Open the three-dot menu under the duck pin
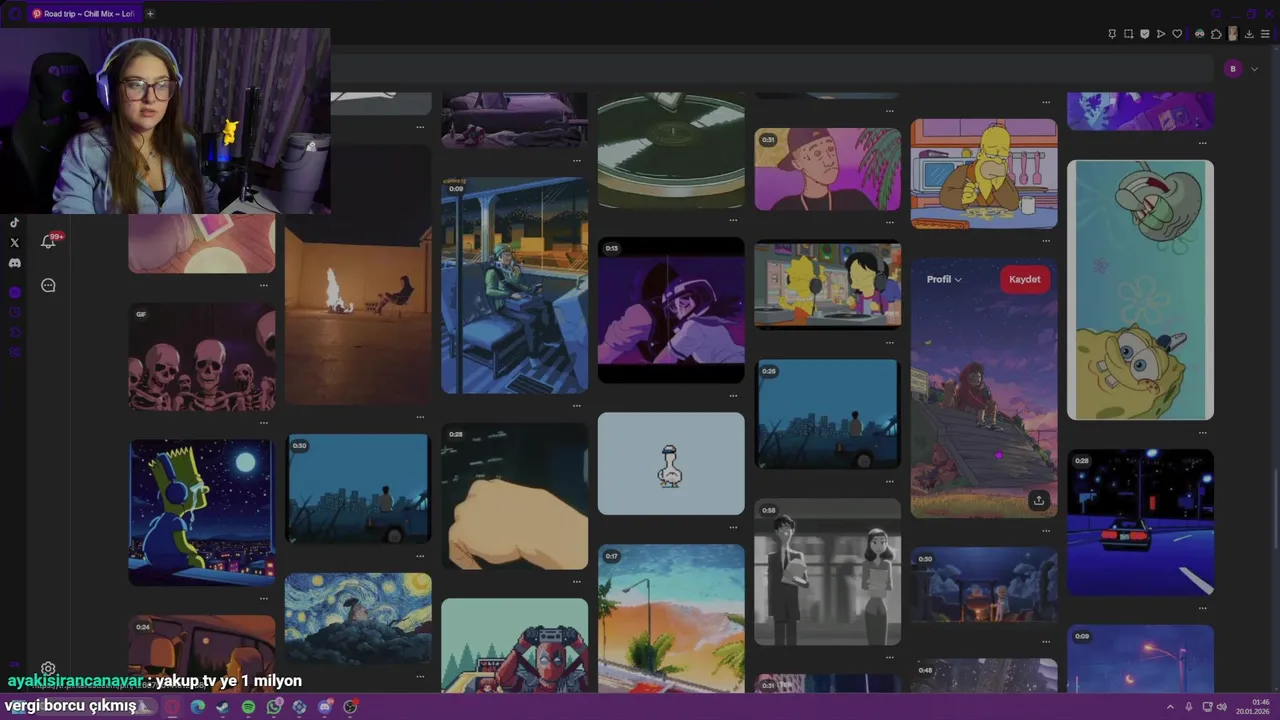The width and height of the screenshot is (1280, 720). 733,526
